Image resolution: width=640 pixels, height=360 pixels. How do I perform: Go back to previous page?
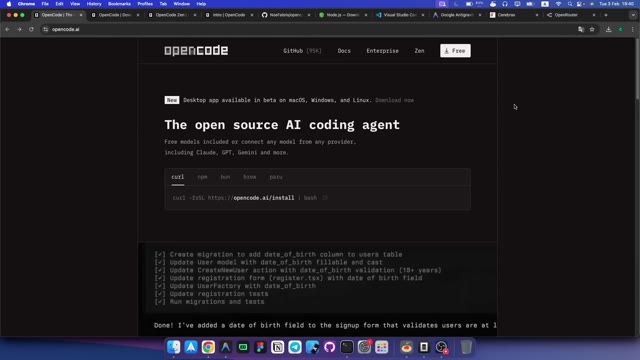pyautogui.click(x=7, y=29)
